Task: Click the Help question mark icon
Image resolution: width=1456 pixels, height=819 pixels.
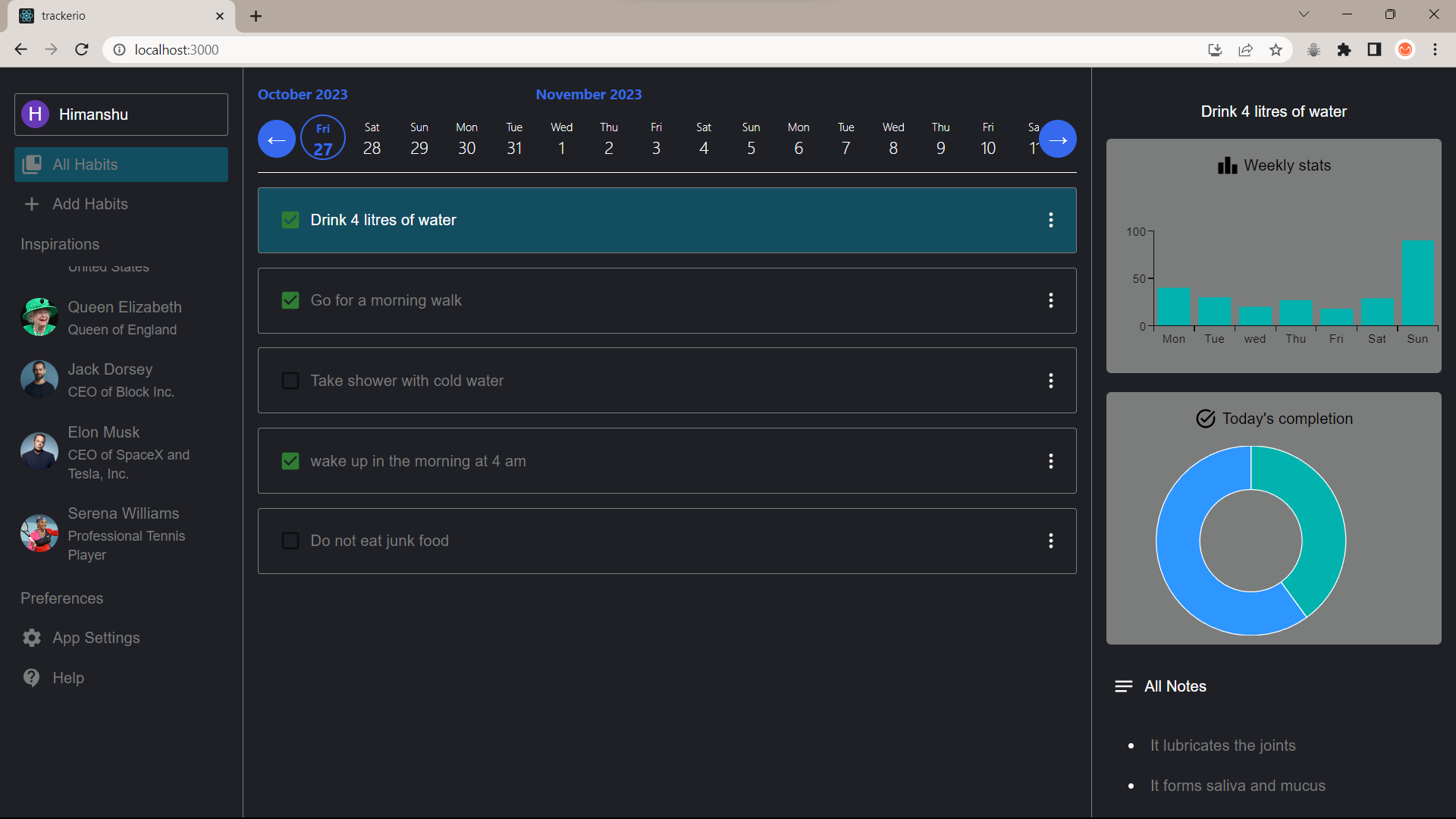Action: [x=32, y=678]
